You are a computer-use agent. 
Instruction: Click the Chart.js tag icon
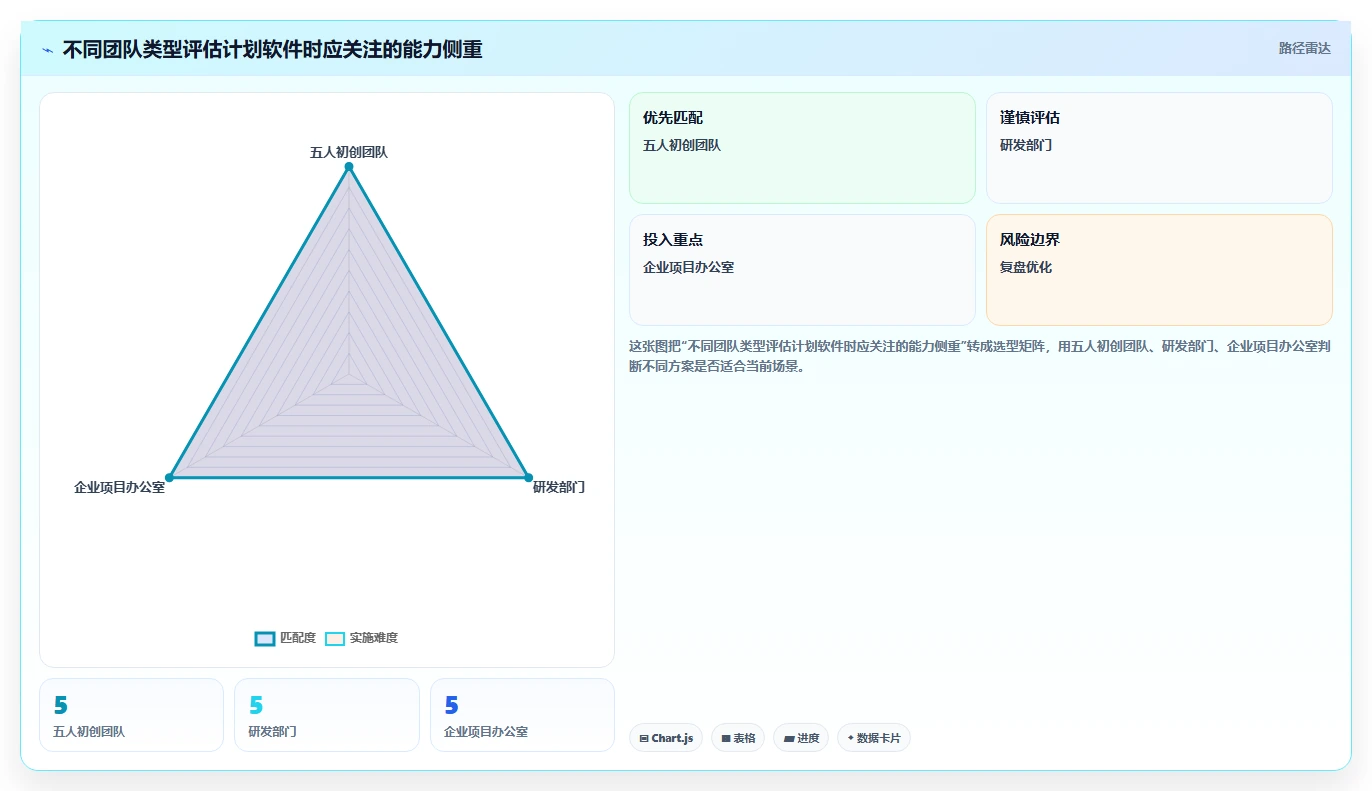(644, 739)
